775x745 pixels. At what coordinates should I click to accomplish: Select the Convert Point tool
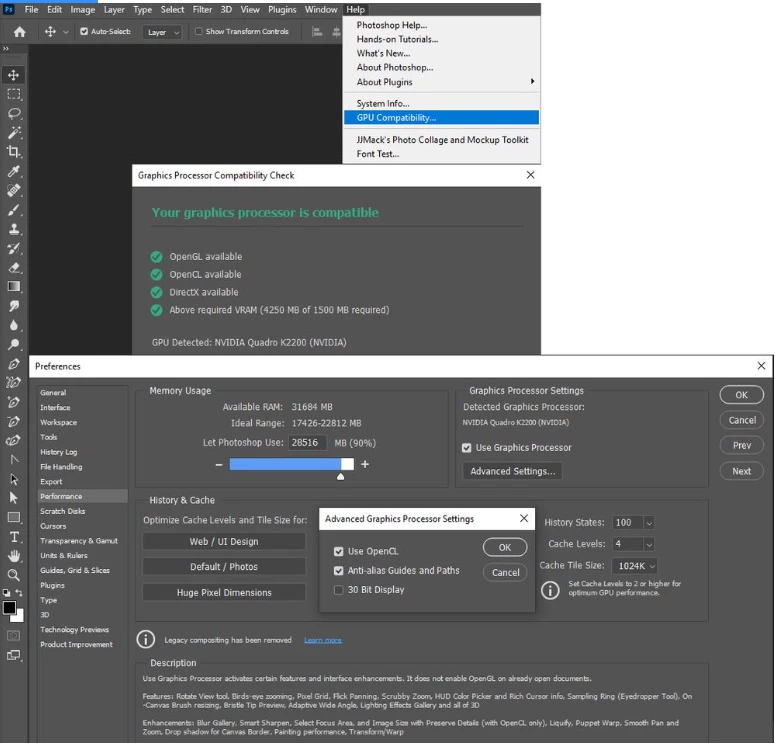coord(14,460)
